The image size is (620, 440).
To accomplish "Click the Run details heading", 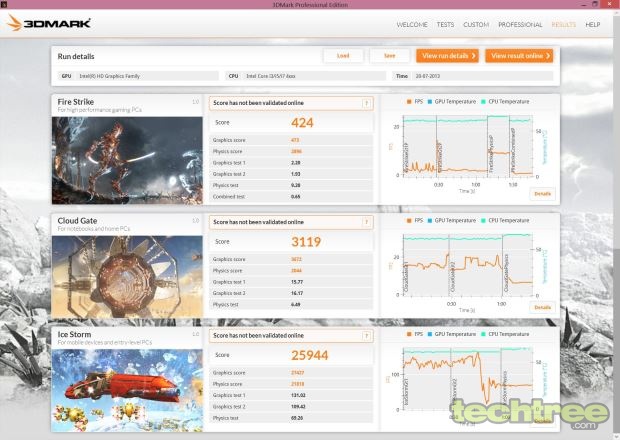I will [76, 57].
